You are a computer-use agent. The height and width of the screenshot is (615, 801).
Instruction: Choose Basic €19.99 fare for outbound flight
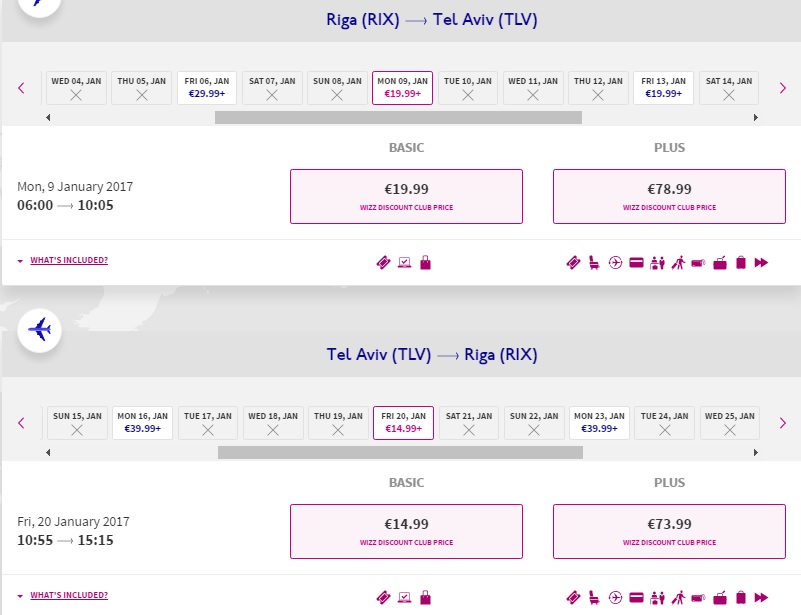pos(406,197)
